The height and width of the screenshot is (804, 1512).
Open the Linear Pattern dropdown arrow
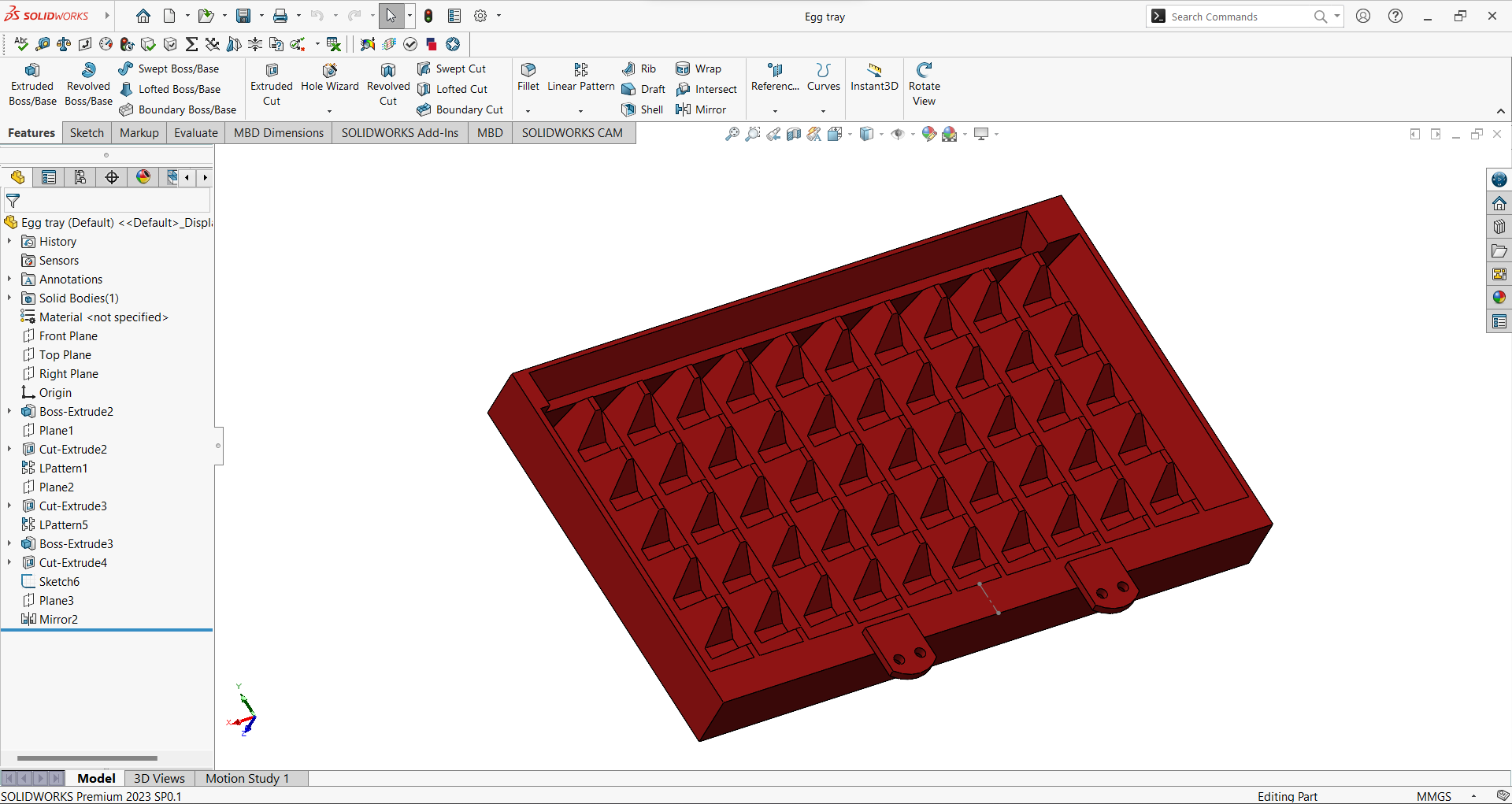click(580, 111)
